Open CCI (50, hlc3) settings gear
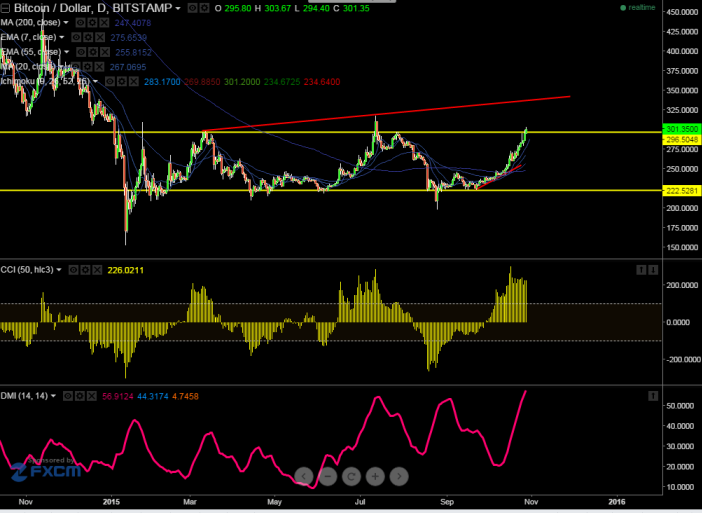 85,270
